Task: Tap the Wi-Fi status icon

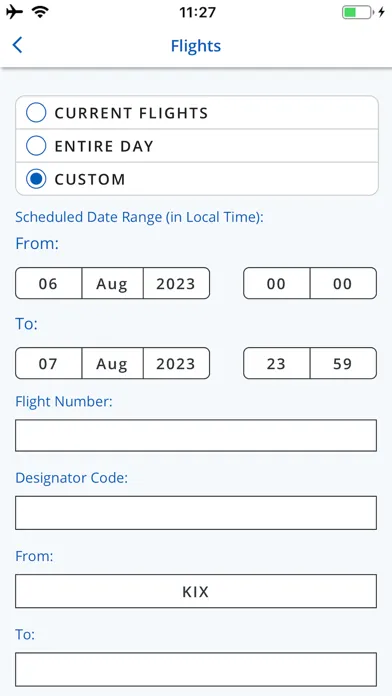Action: (40, 12)
